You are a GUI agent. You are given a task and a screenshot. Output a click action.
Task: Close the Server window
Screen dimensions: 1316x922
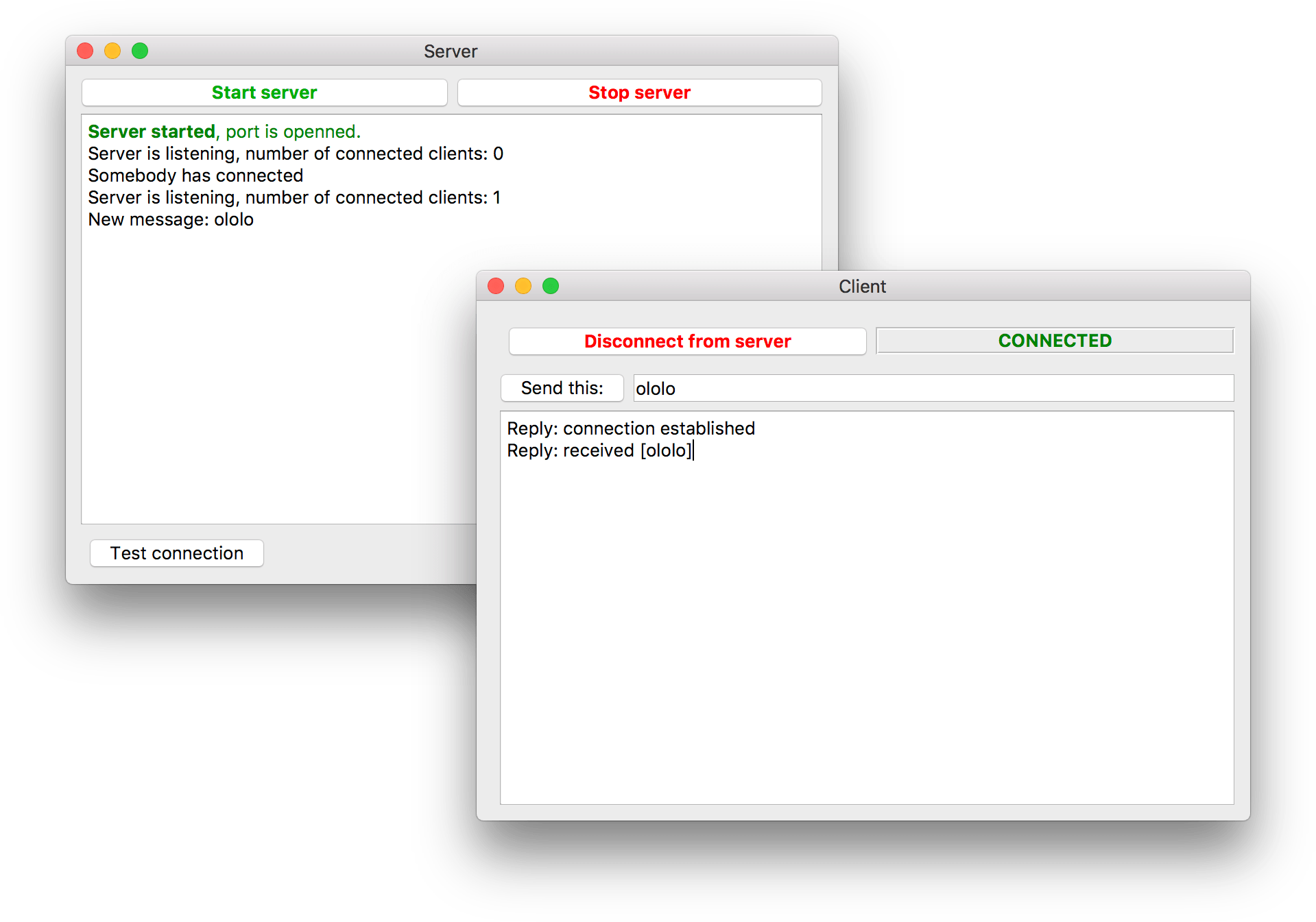pyautogui.click(x=85, y=50)
